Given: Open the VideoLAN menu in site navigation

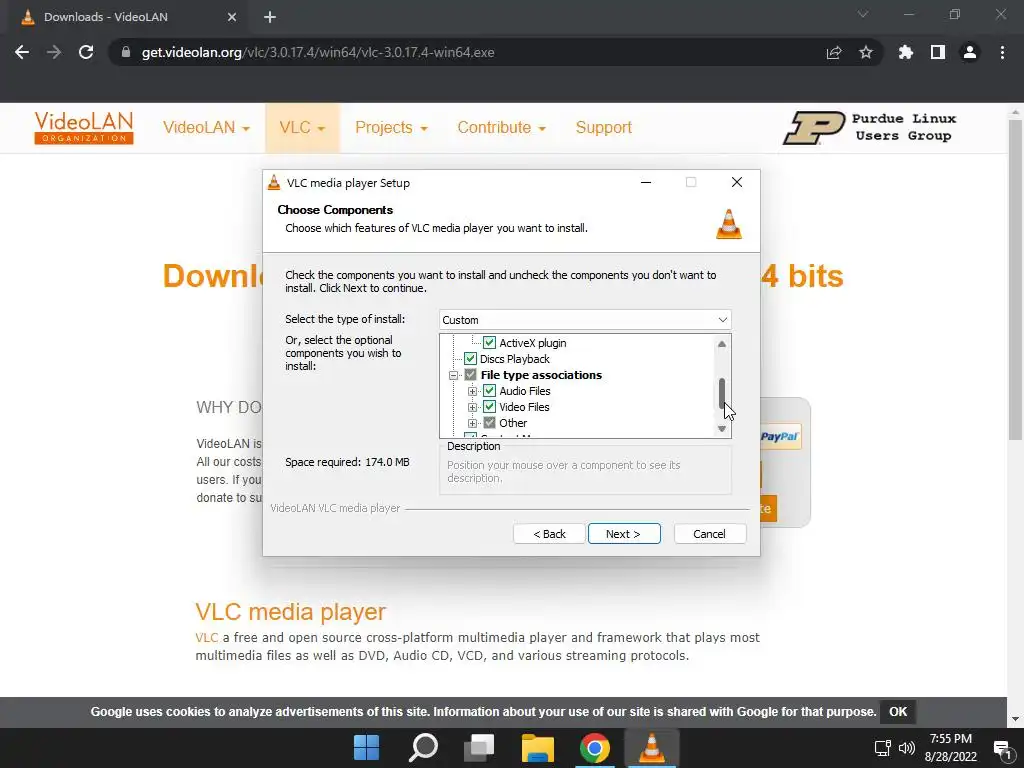Looking at the screenshot, I should coord(206,127).
